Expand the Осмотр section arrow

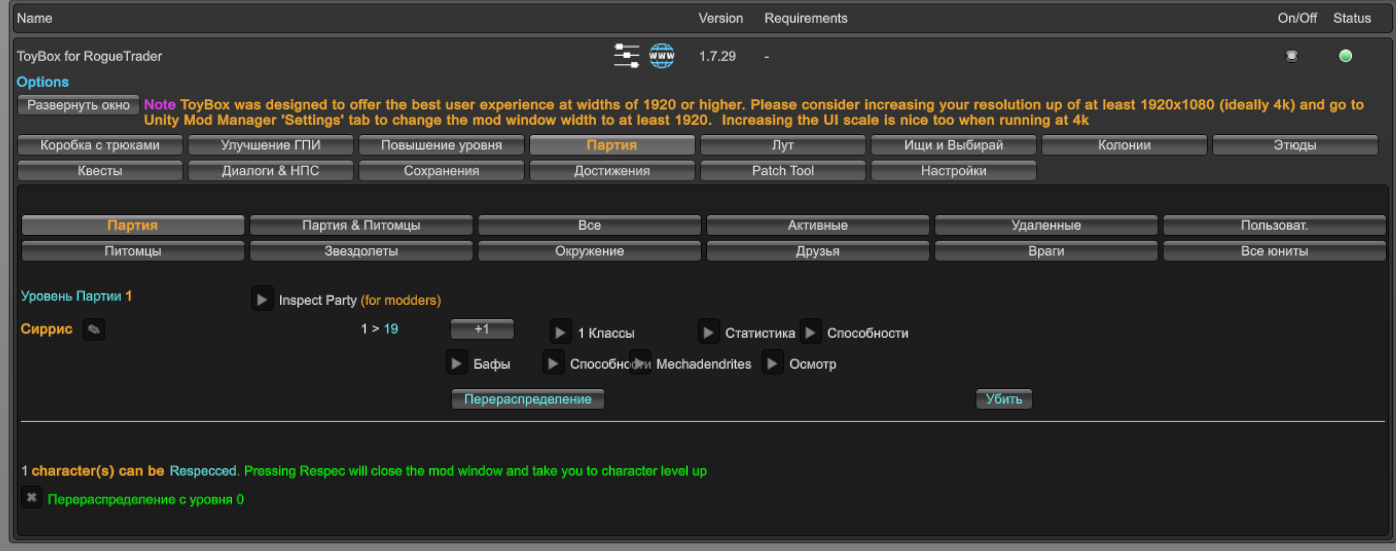pyautogui.click(x=773, y=363)
